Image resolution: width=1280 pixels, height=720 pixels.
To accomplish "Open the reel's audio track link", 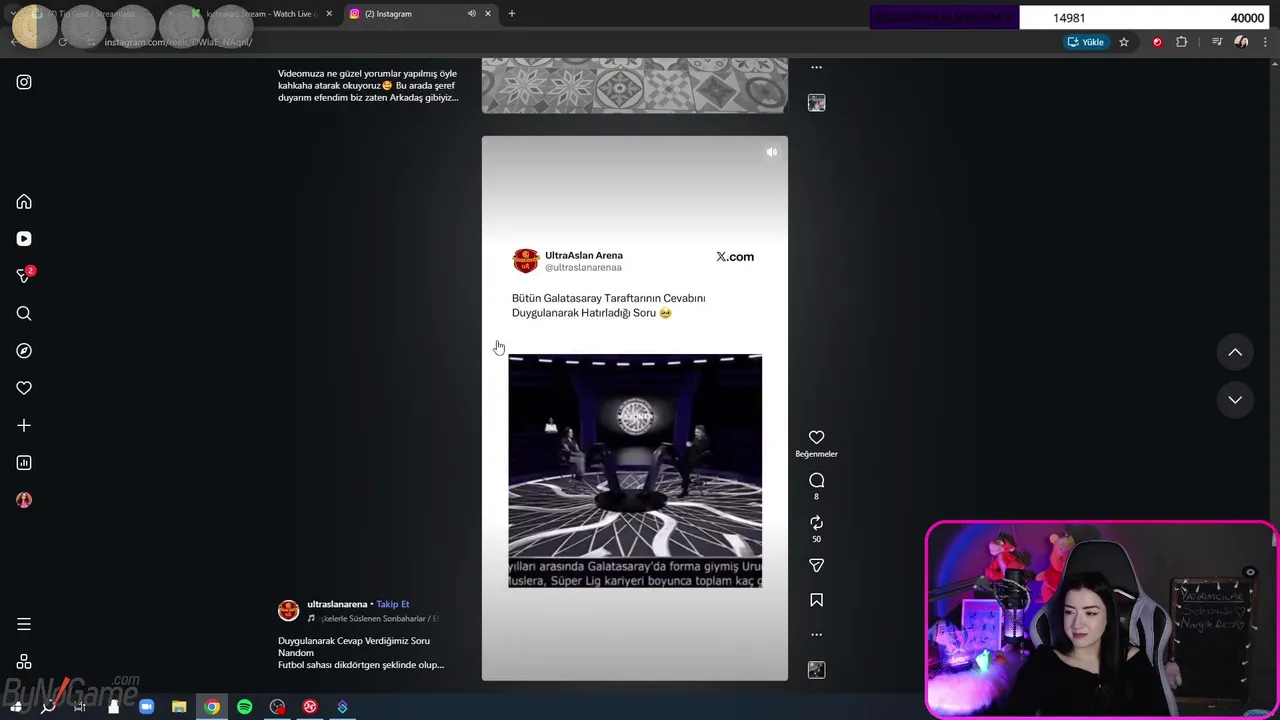I will click(373, 619).
